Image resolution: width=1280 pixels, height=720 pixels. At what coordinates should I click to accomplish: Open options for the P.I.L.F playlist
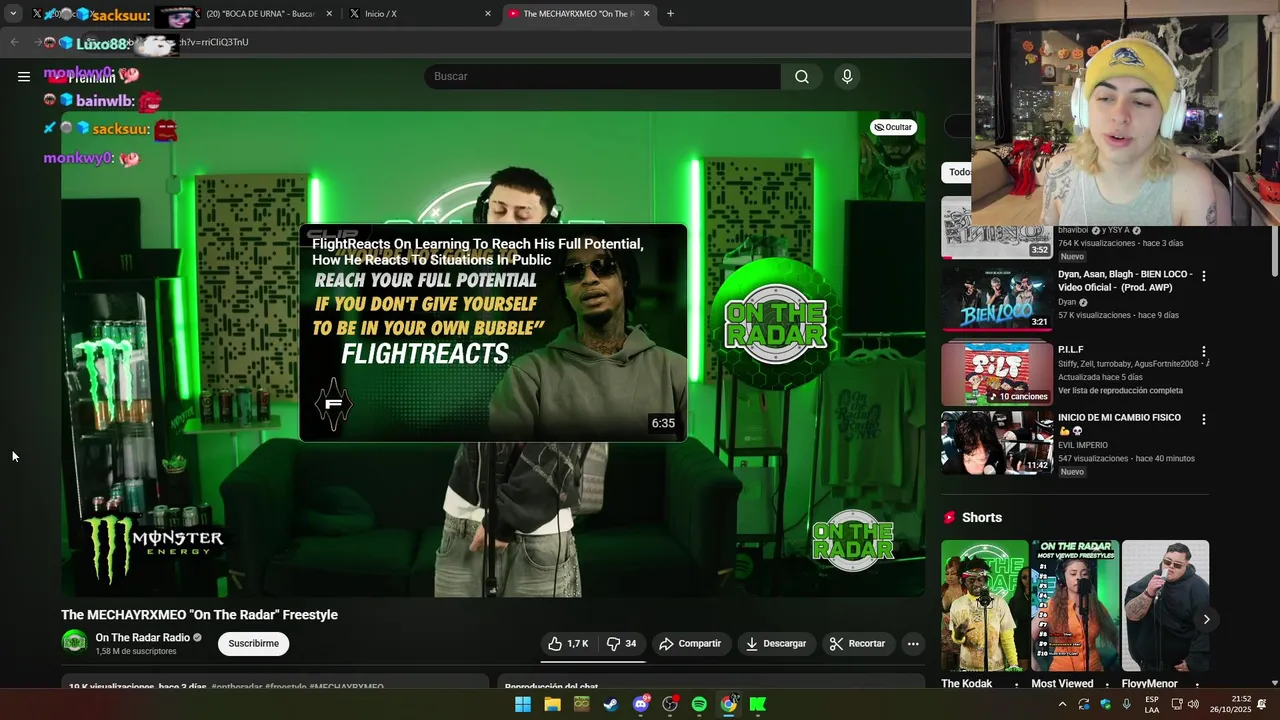click(1204, 352)
